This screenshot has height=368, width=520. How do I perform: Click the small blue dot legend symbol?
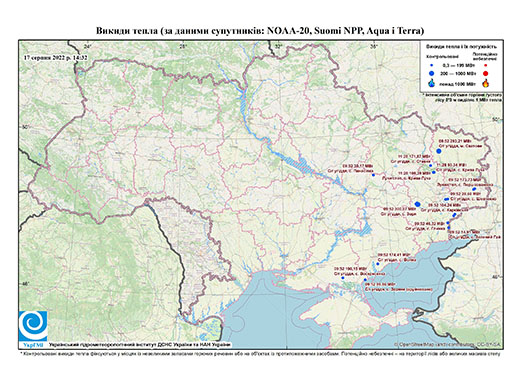[432, 66]
